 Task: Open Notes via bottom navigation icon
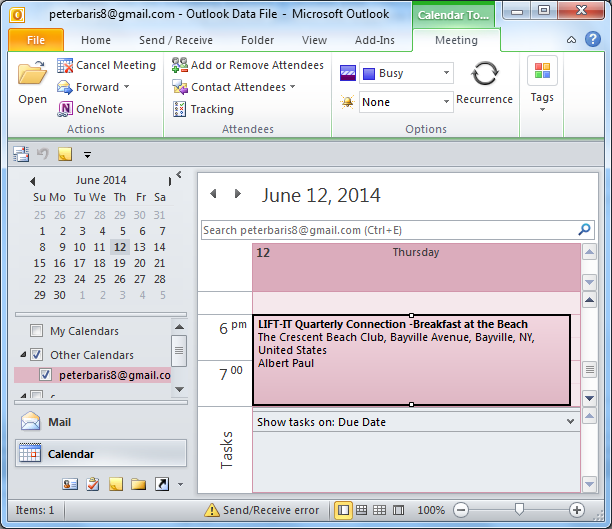coord(116,484)
